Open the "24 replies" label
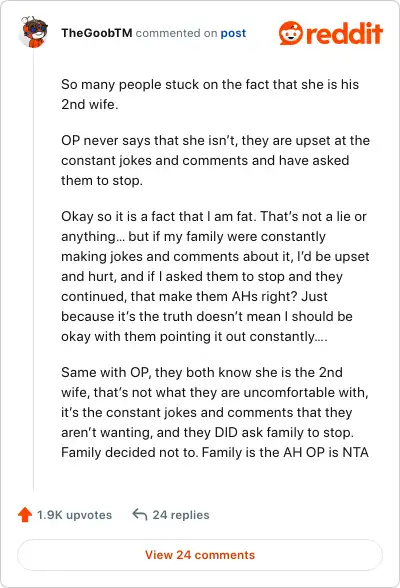This screenshot has height=588, width=400. click(x=181, y=515)
